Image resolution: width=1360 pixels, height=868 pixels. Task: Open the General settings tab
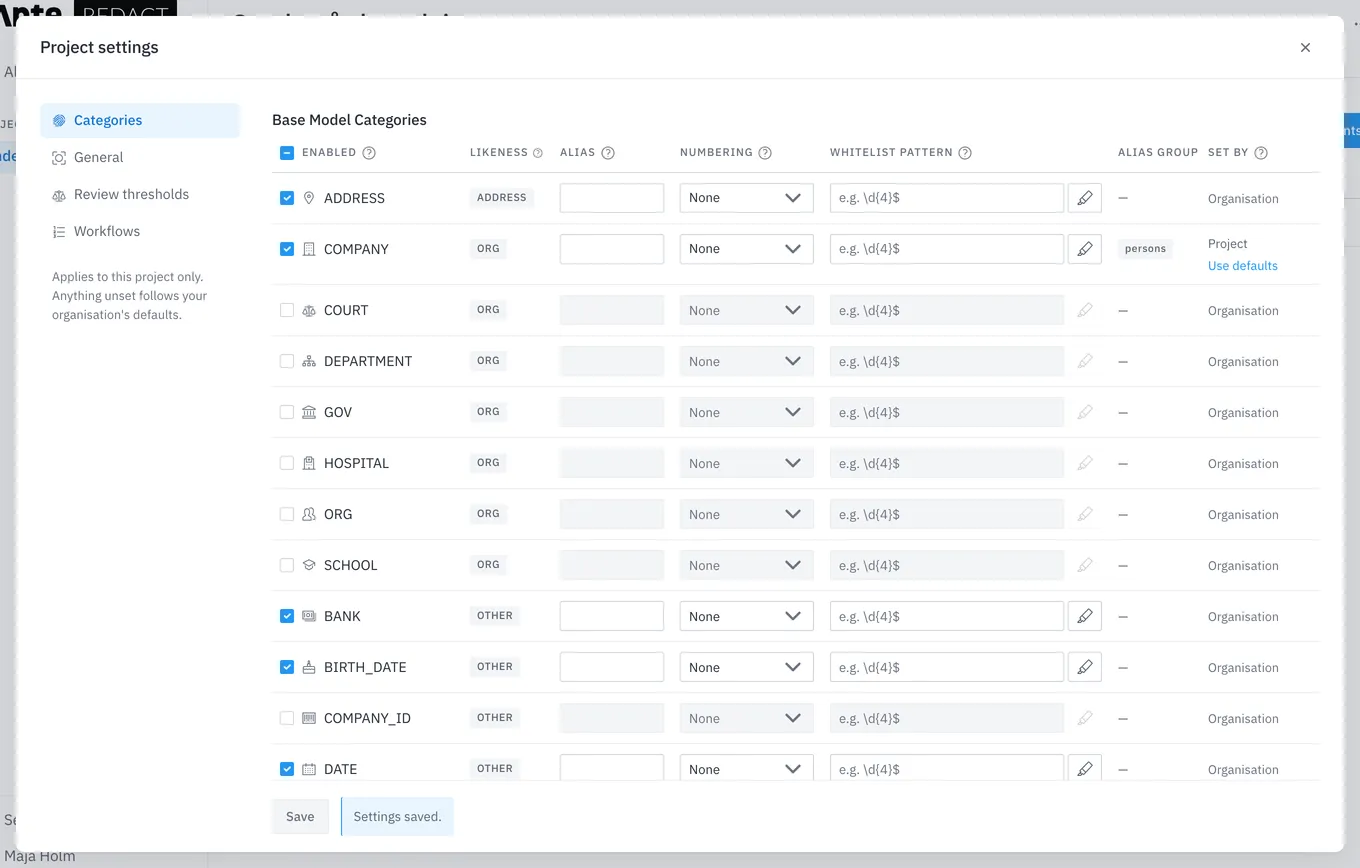point(140,157)
